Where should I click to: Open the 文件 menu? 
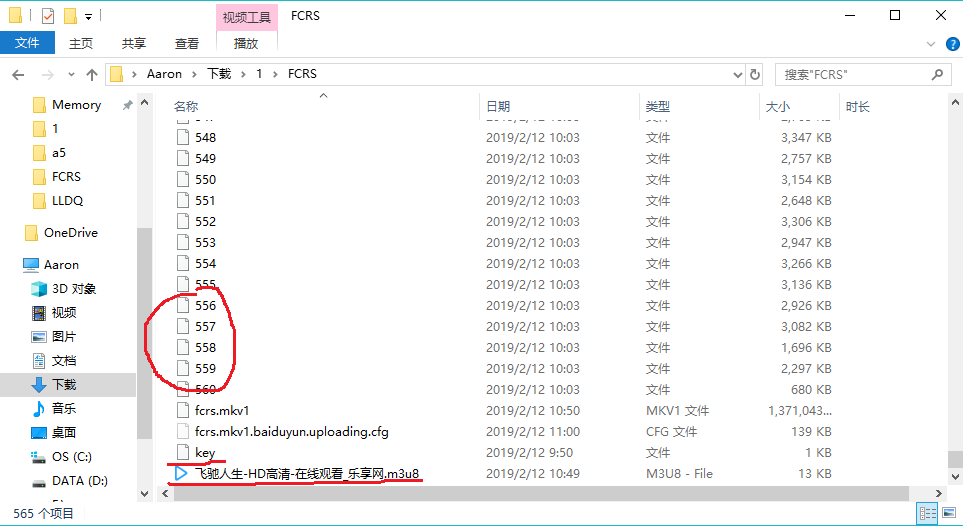pyautogui.click(x=27, y=43)
